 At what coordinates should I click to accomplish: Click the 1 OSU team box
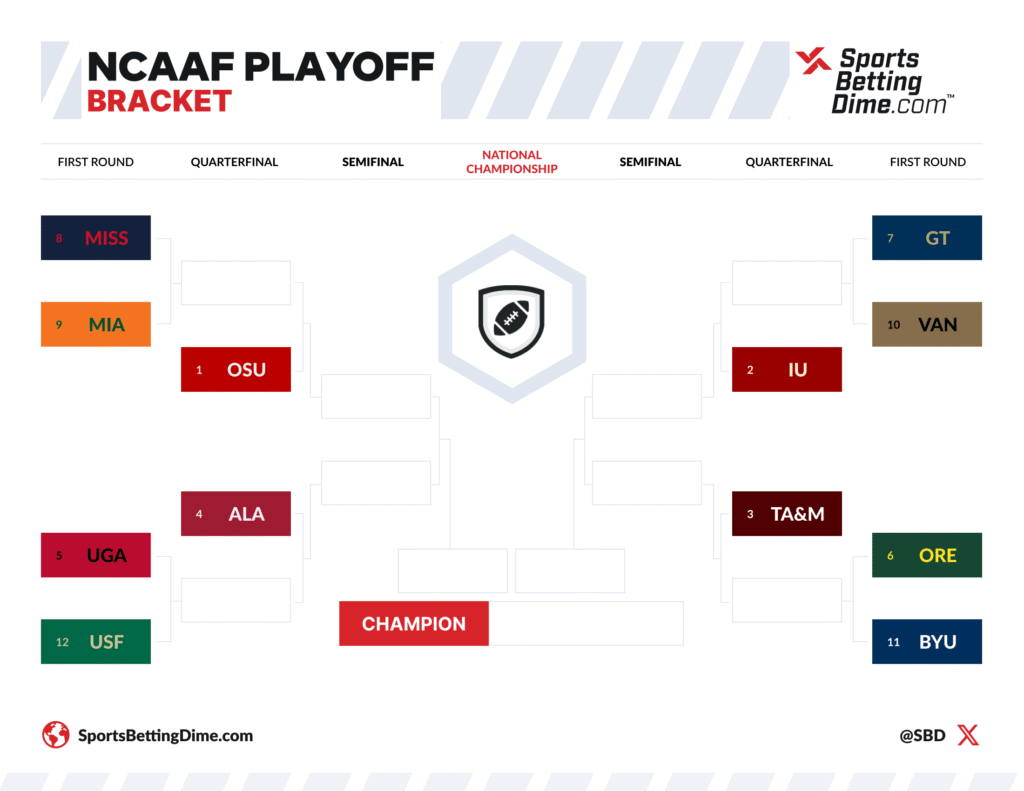tap(236, 369)
